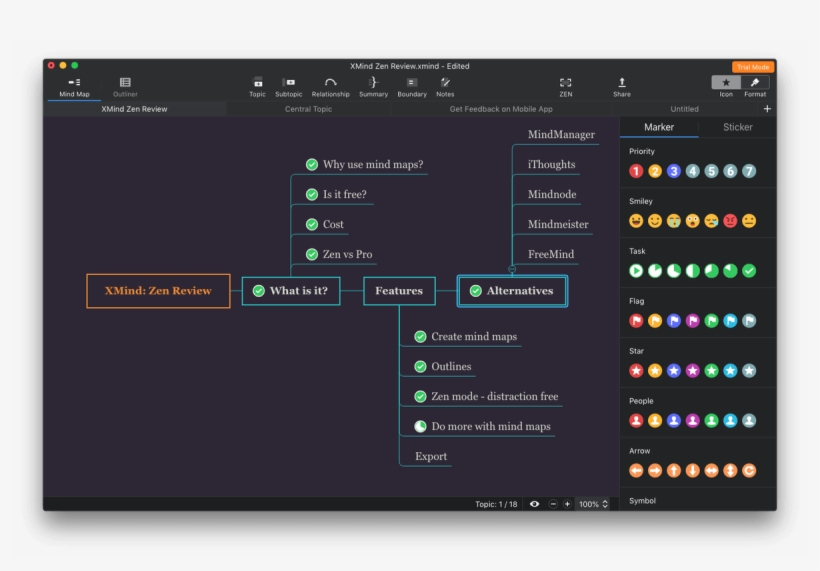
Task: Switch to XMind Zen Review sheet tab
Action: (134, 109)
